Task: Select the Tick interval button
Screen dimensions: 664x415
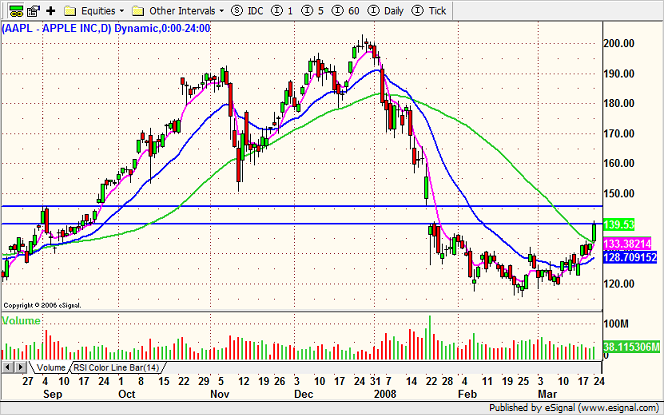Action: [429, 11]
